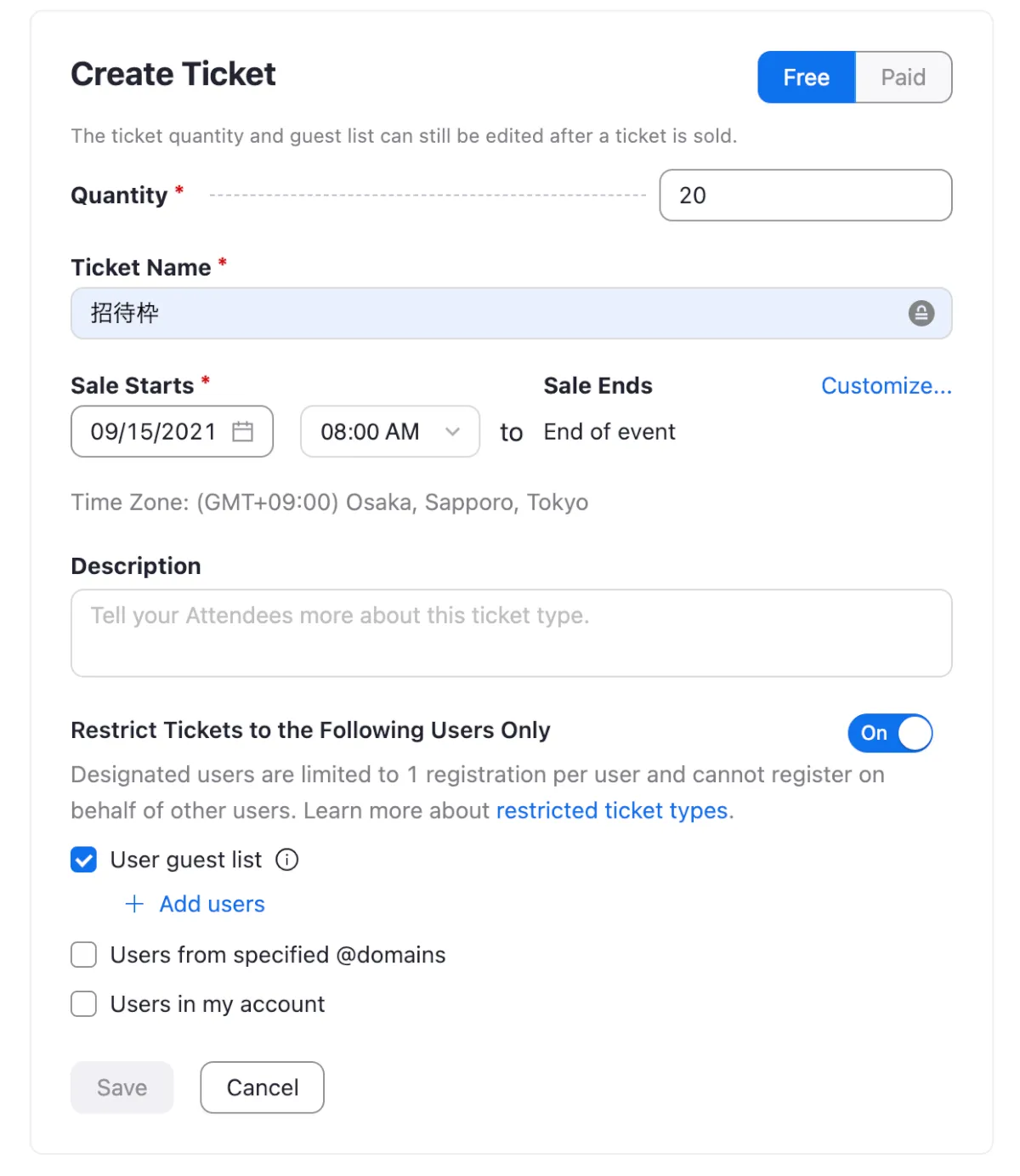Select the Free ticket tab
This screenshot has height=1176, width=1020.
pyautogui.click(x=806, y=77)
